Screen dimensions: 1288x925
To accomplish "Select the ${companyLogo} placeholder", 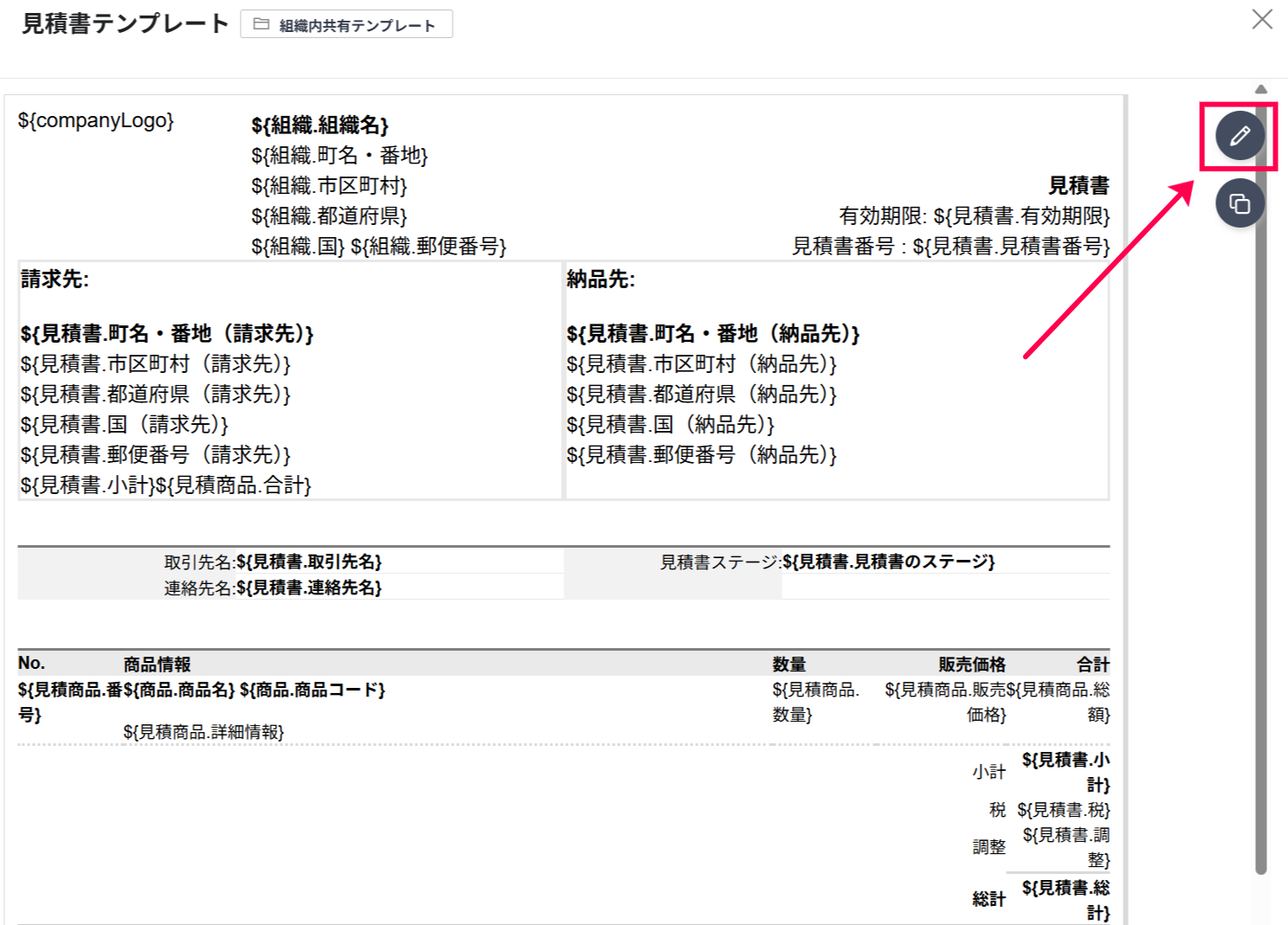I will pos(95,120).
